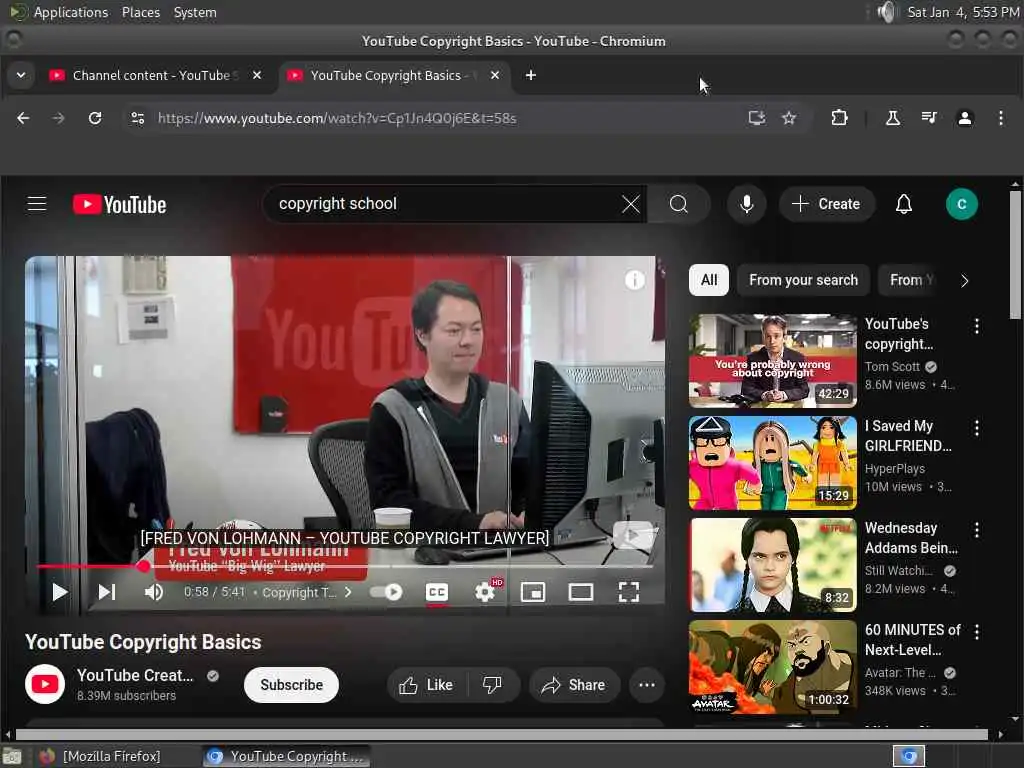Go back in browser history
The height and width of the screenshot is (768, 1024).
23,118
